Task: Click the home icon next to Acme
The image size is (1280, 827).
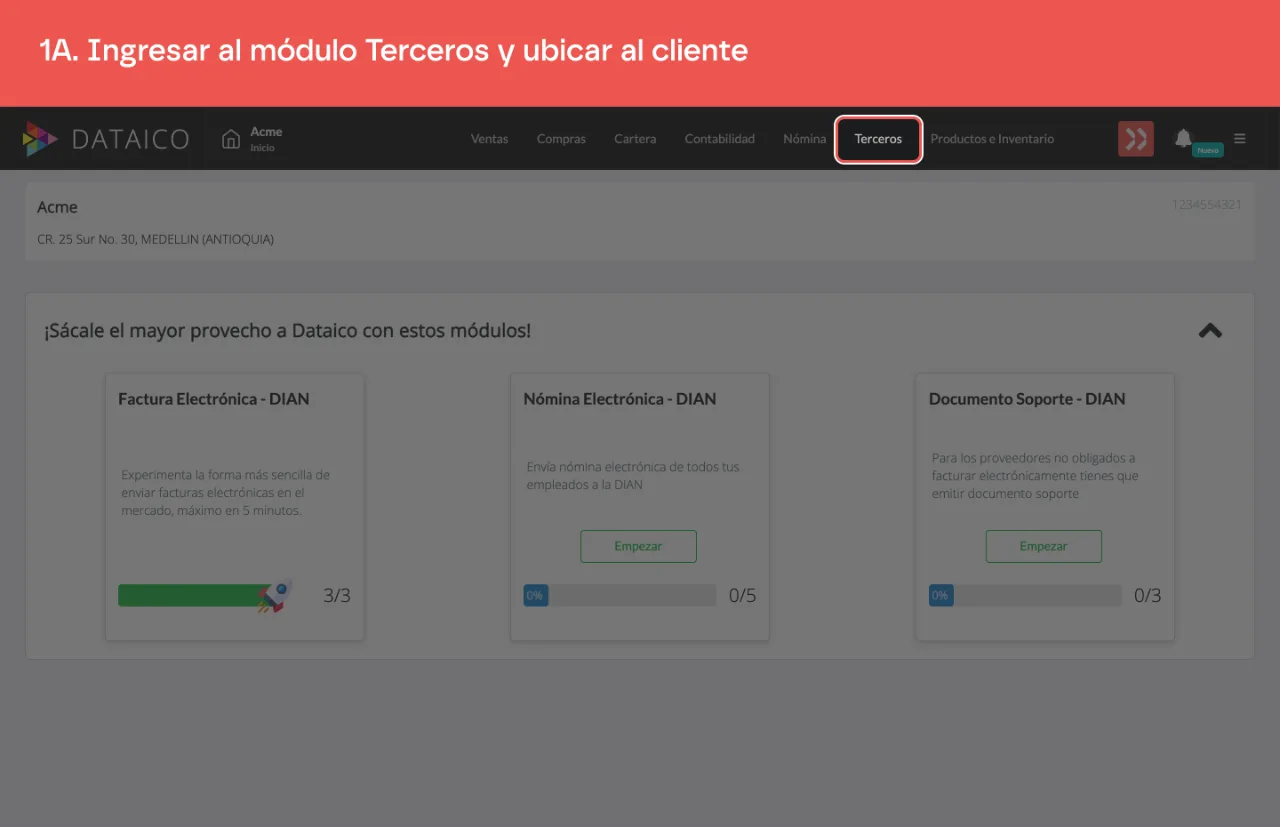Action: point(231,139)
